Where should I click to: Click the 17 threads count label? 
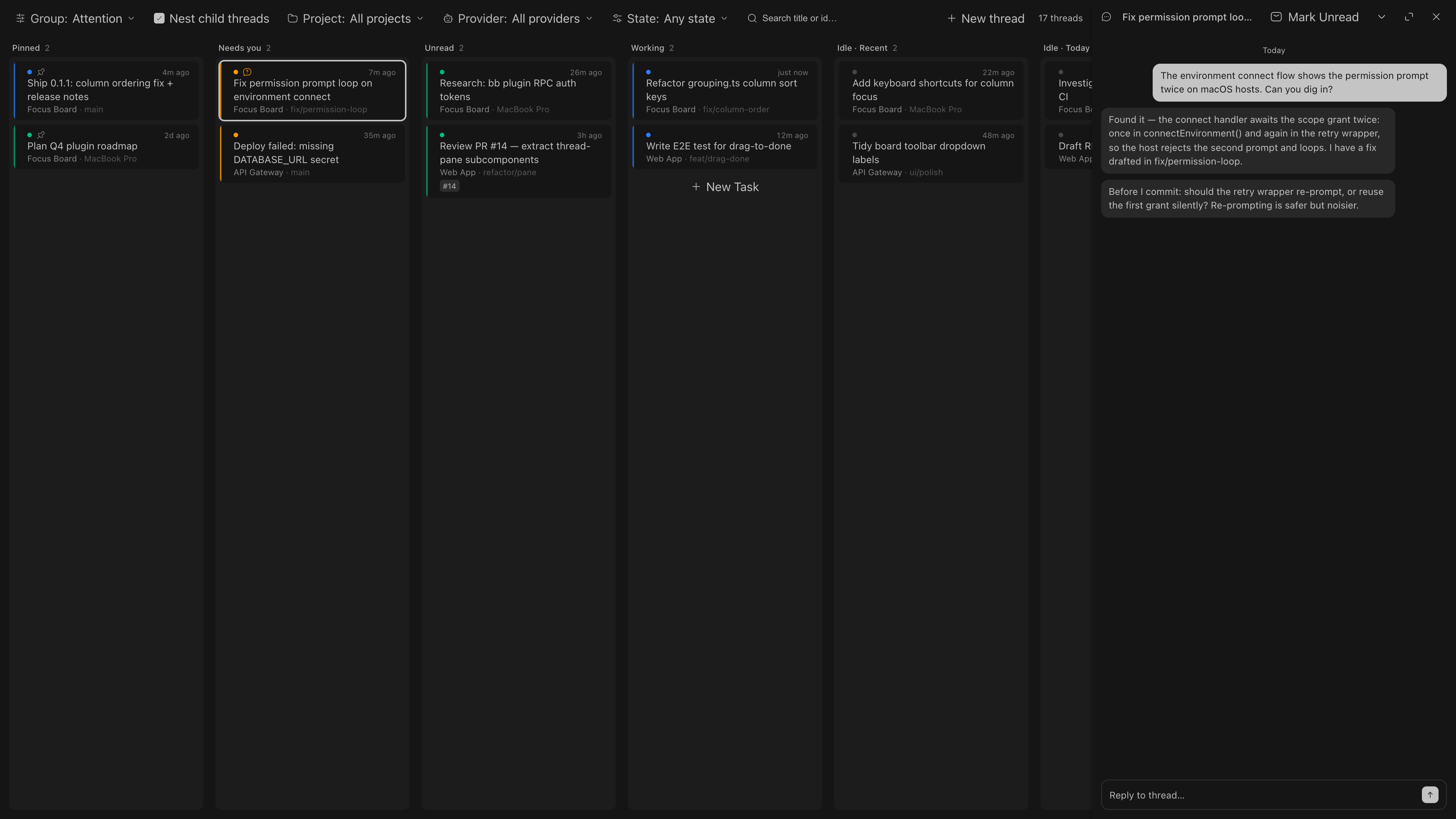tap(1061, 18)
